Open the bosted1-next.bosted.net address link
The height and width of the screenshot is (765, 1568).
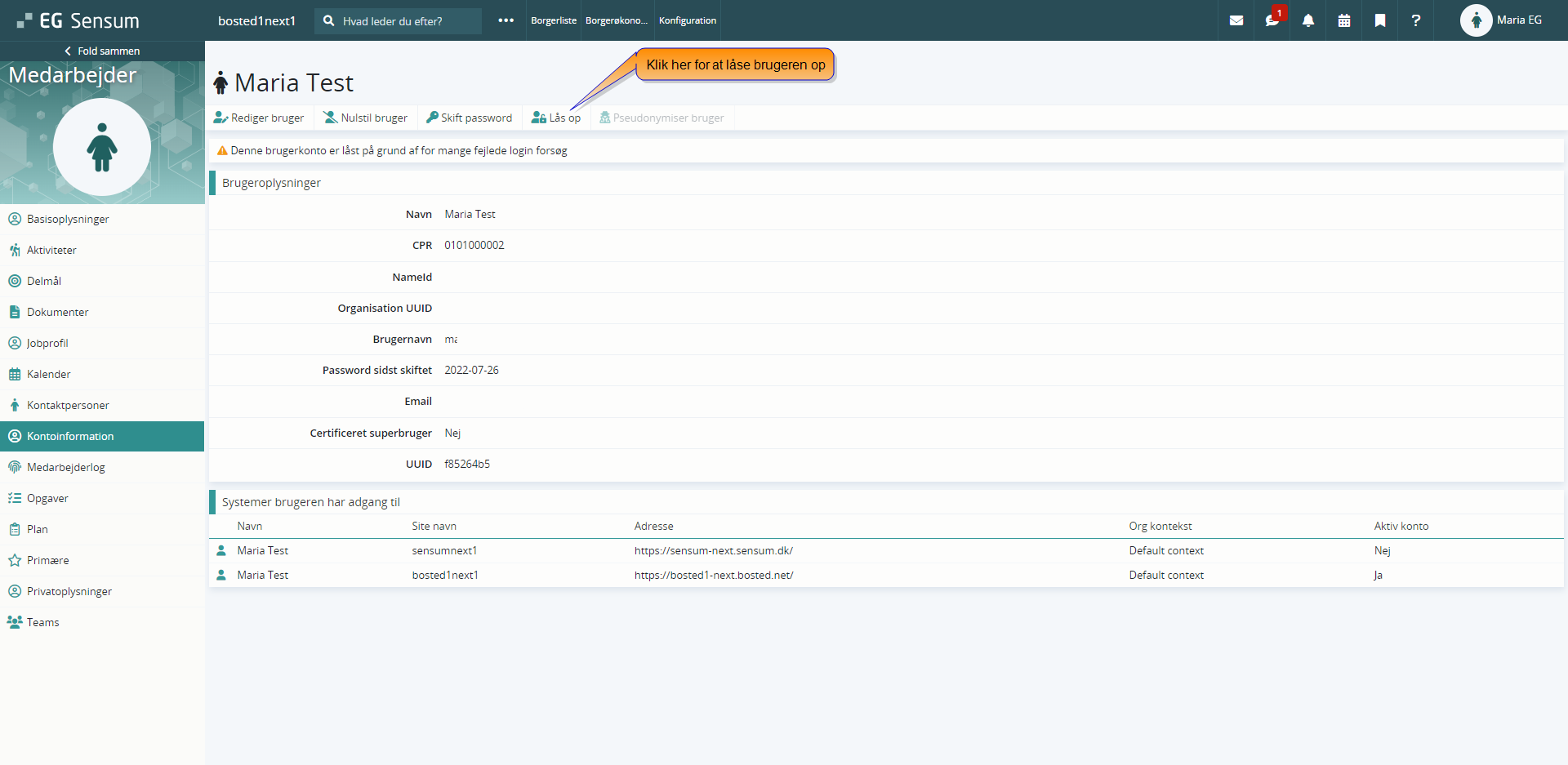click(714, 575)
